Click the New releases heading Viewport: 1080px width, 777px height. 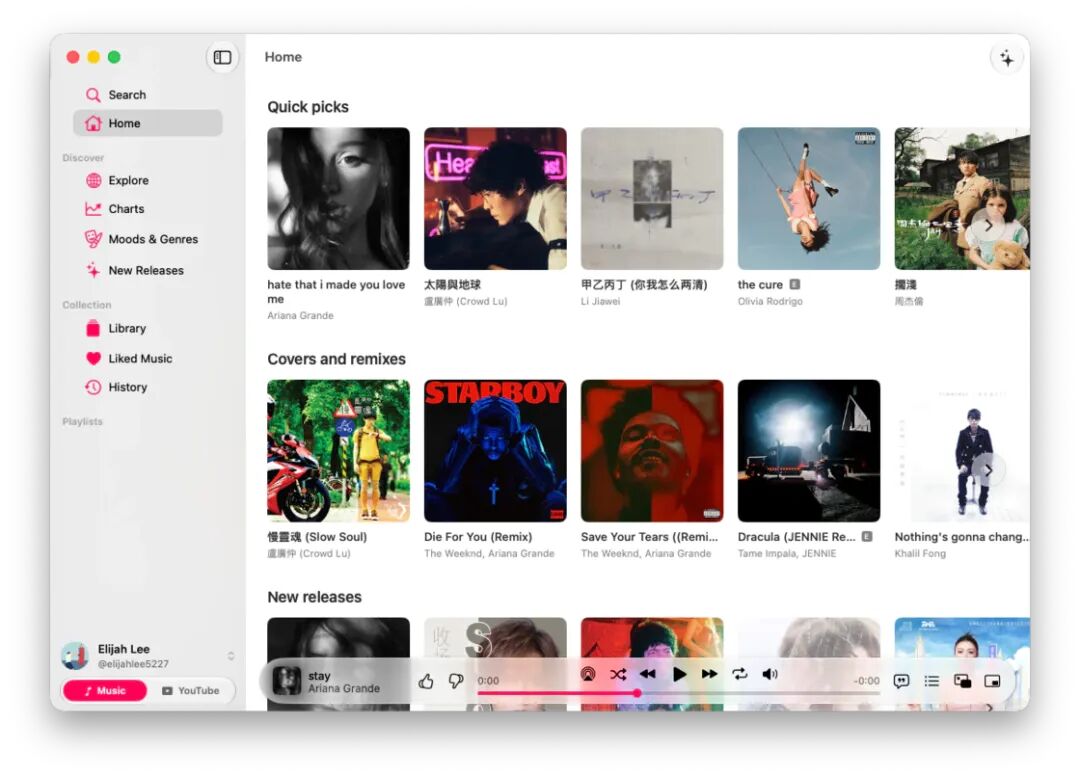coord(314,597)
